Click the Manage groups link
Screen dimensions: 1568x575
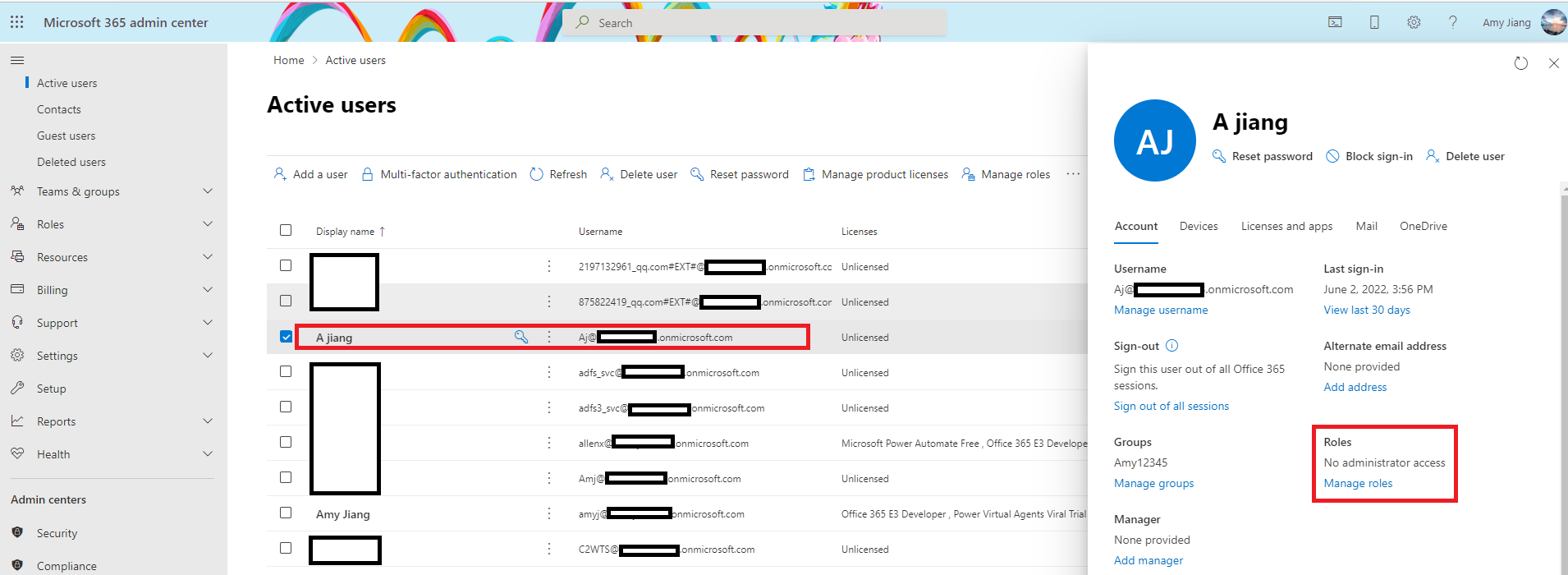(1154, 483)
